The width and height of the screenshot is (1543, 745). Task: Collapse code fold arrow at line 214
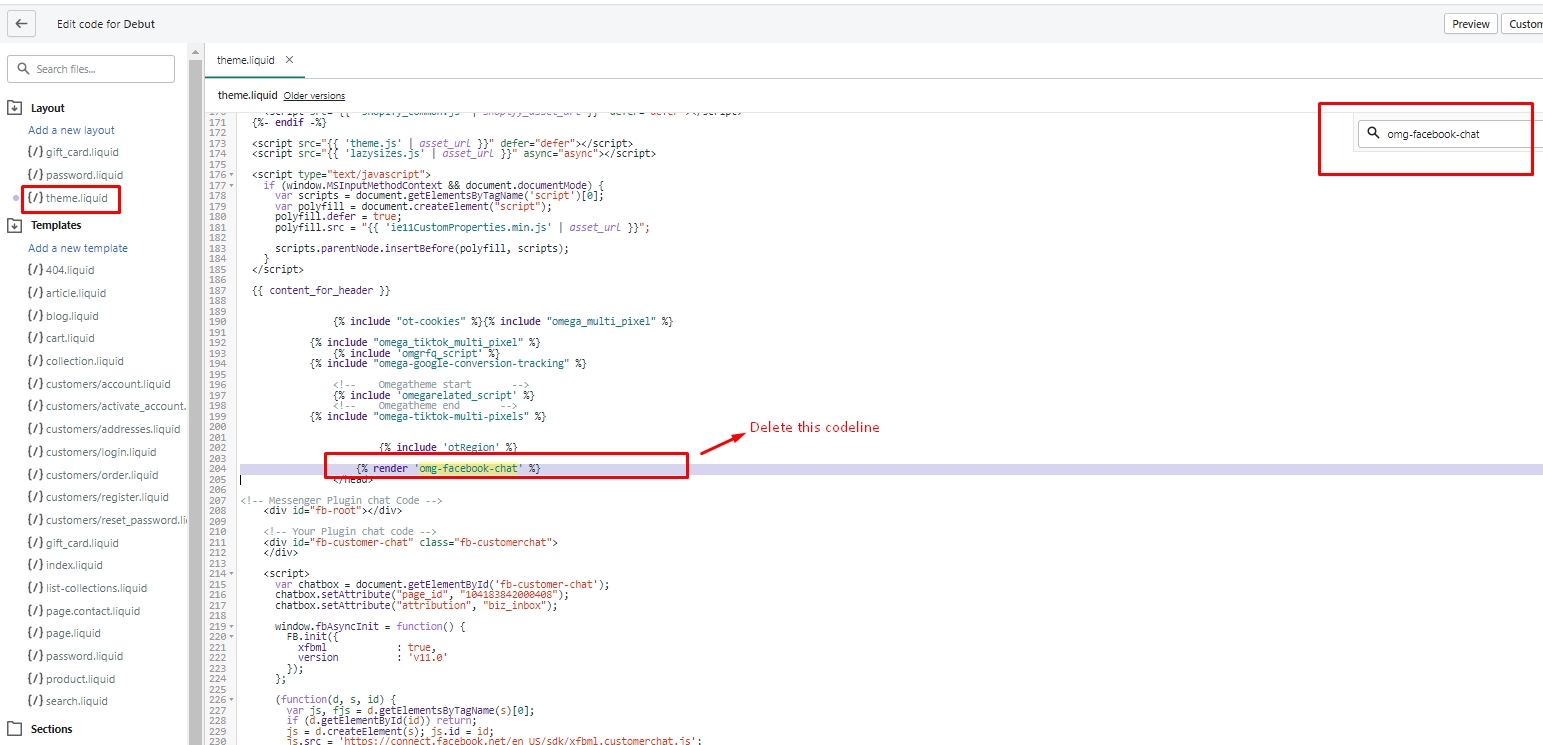(x=232, y=574)
